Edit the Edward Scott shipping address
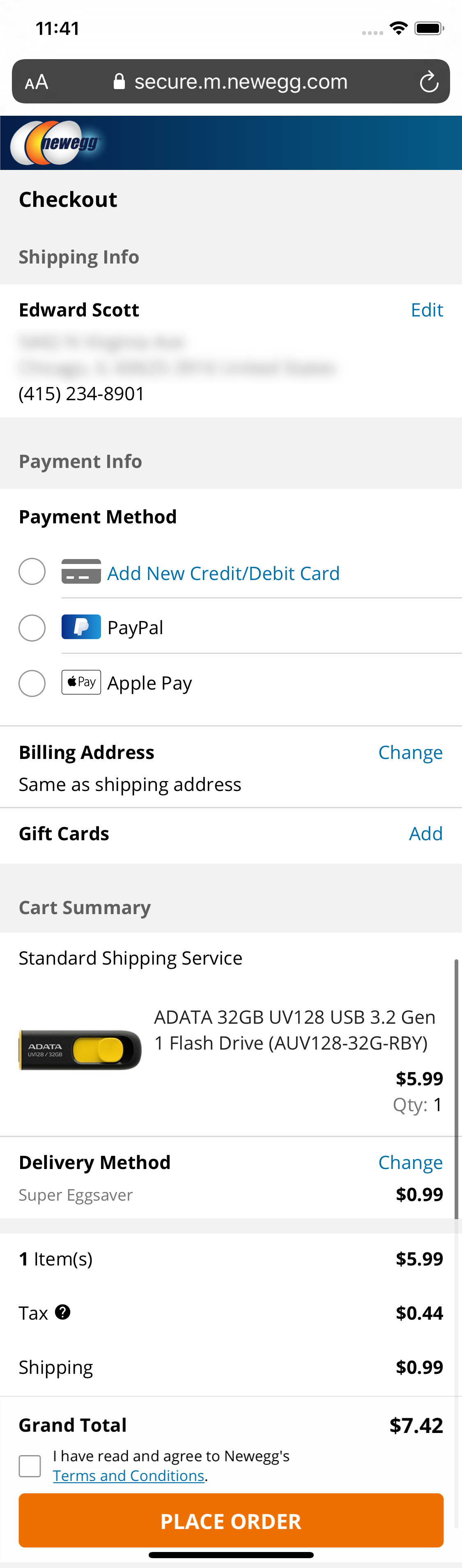Screen dimensions: 462x1568 tap(426, 310)
